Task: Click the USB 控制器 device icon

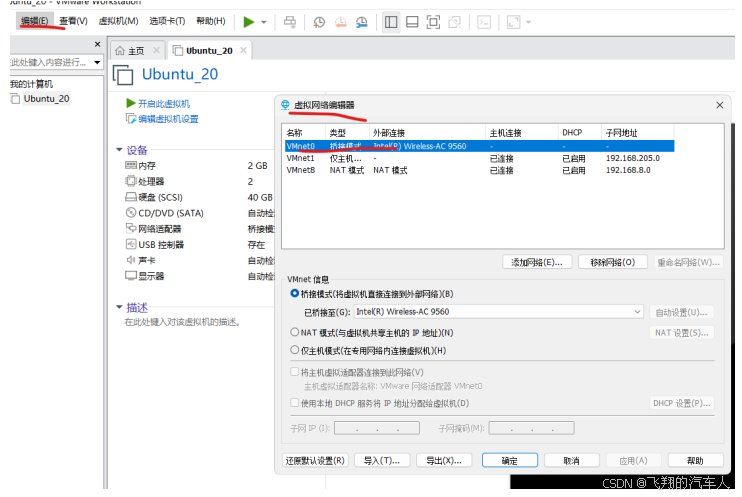Action: coord(131,244)
